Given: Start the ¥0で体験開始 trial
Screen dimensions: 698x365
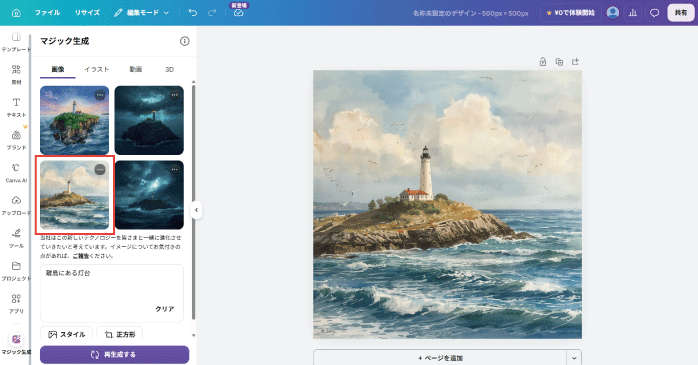Looking at the screenshot, I should point(570,13).
